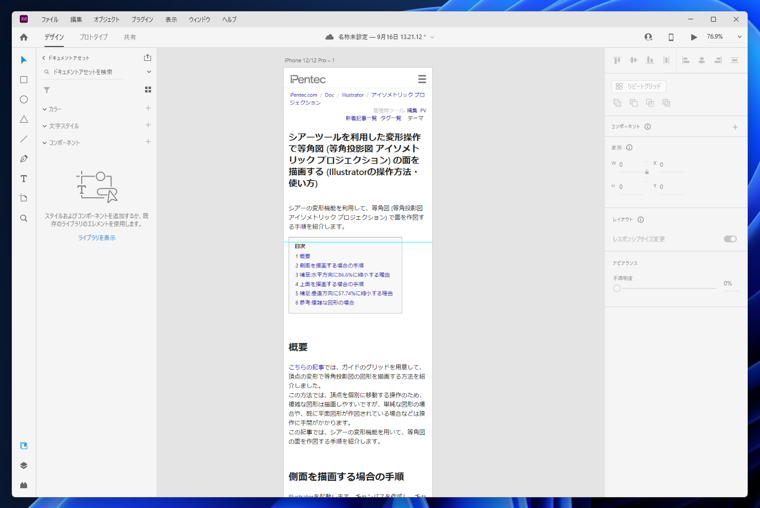
Task: Open the Layers panel icon
Action: click(x=23, y=465)
